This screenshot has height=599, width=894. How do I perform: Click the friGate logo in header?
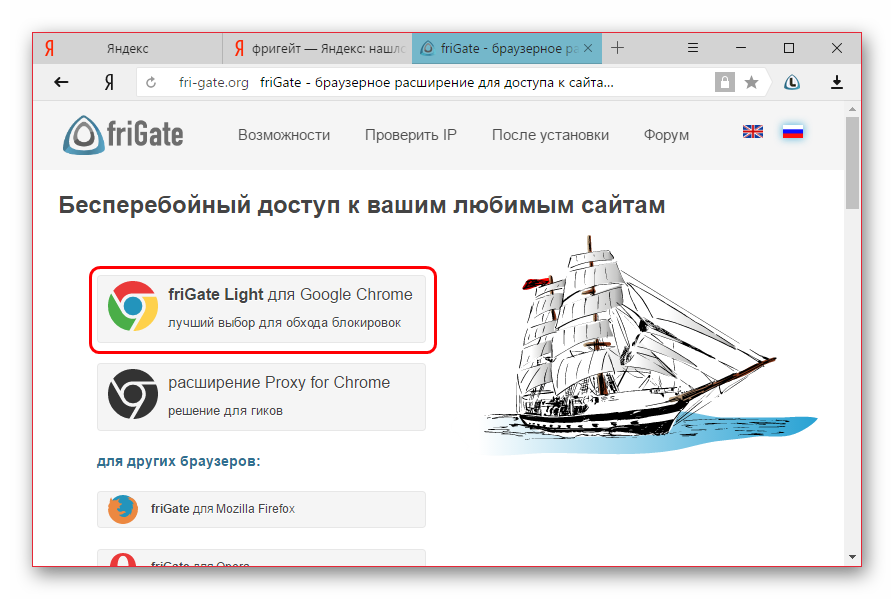(123, 135)
